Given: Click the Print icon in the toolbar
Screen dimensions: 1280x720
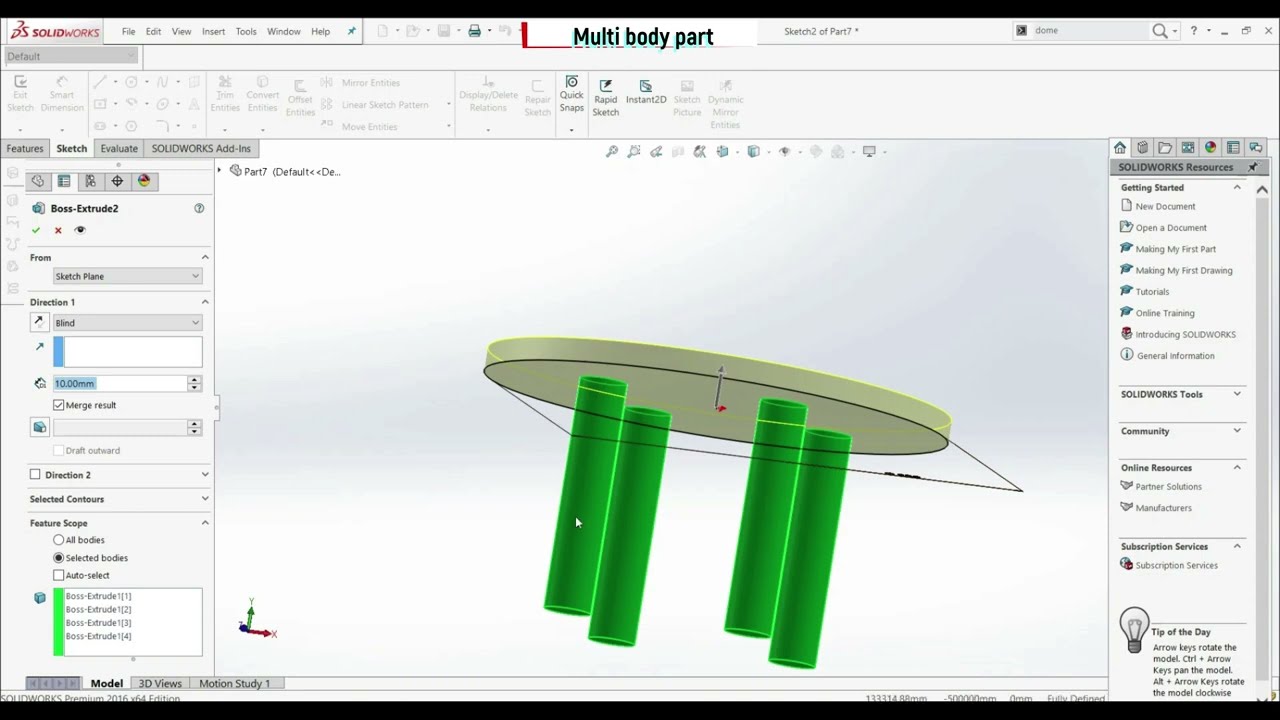Looking at the screenshot, I should (475, 31).
